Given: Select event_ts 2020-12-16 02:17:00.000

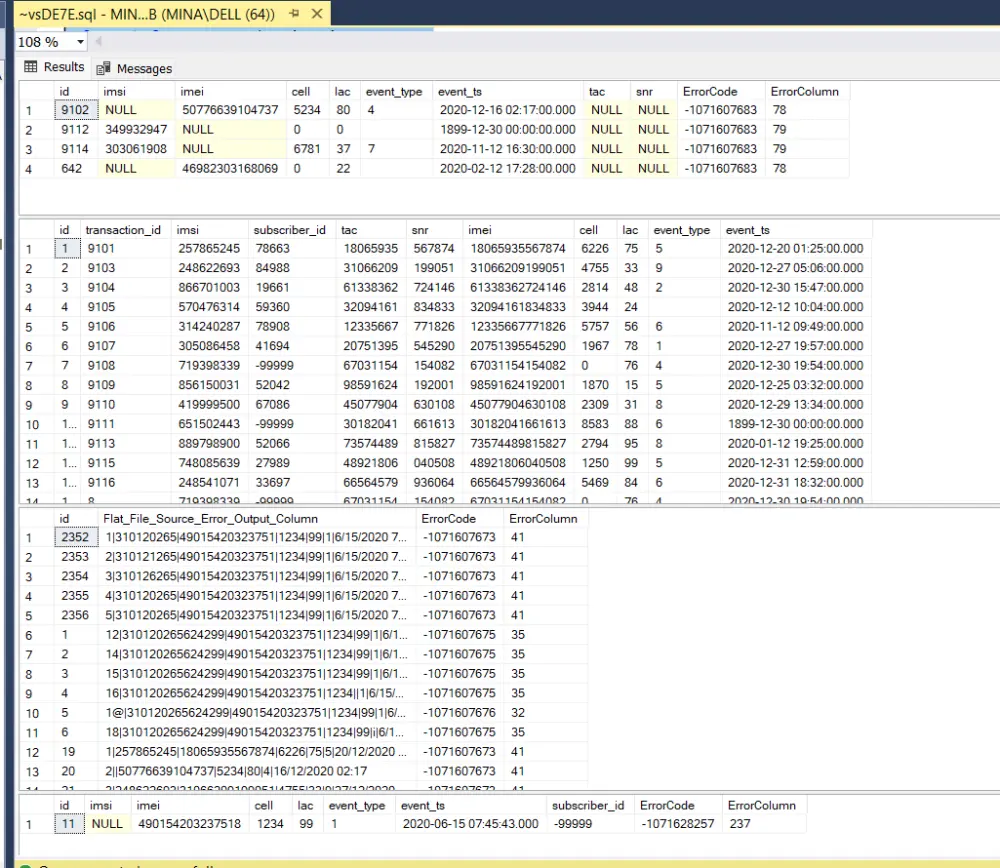Looking at the screenshot, I should pos(508,110).
